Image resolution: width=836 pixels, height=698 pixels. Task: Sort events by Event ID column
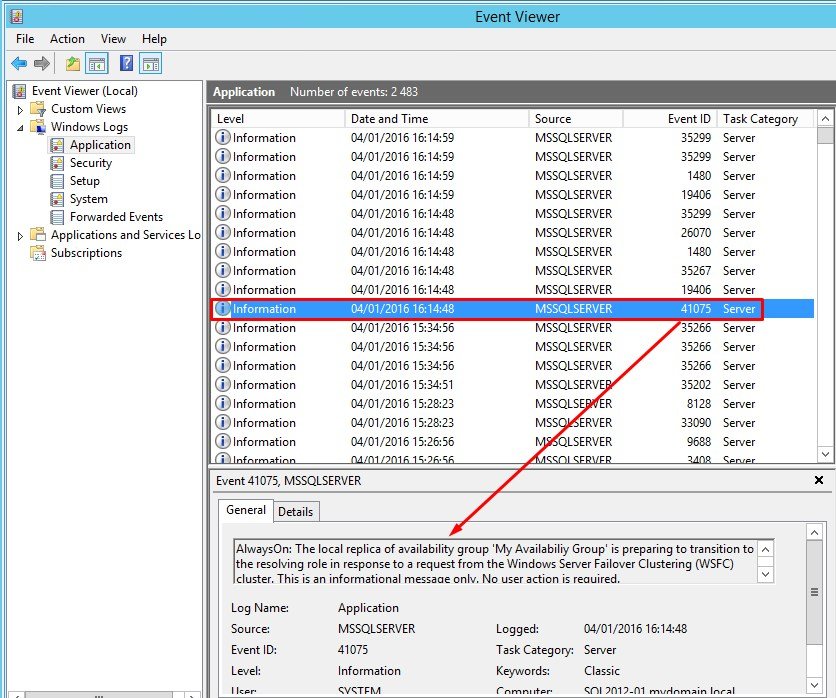tap(689, 119)
